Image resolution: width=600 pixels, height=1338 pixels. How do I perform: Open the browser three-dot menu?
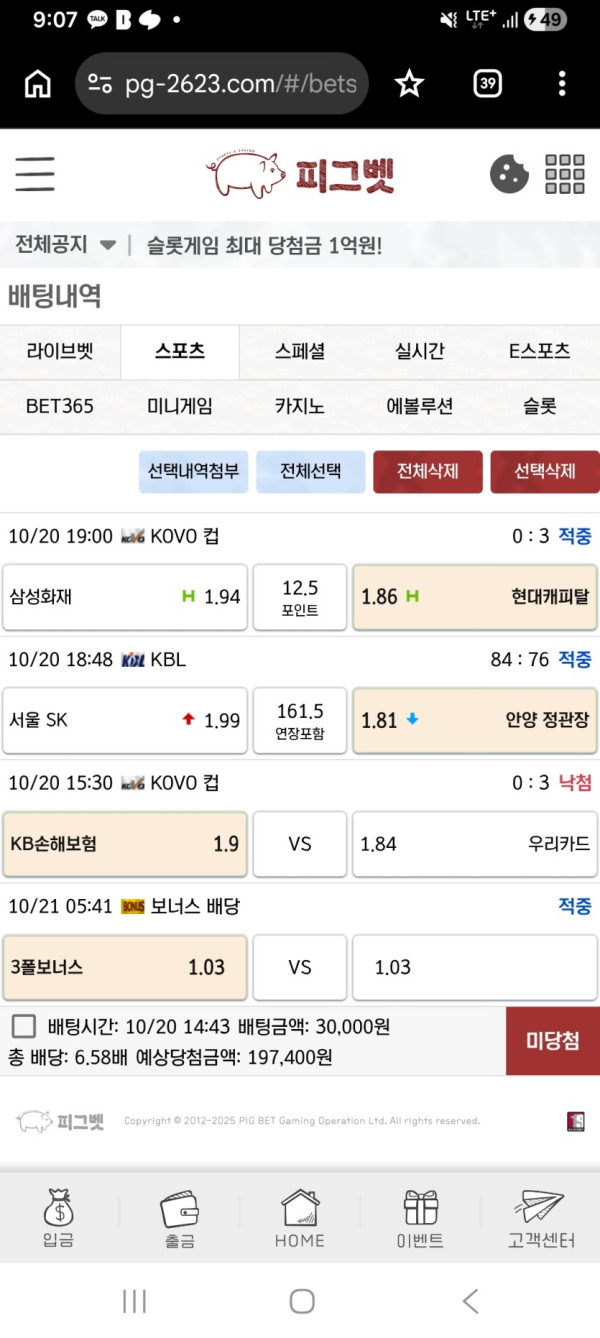pos(562,84)
